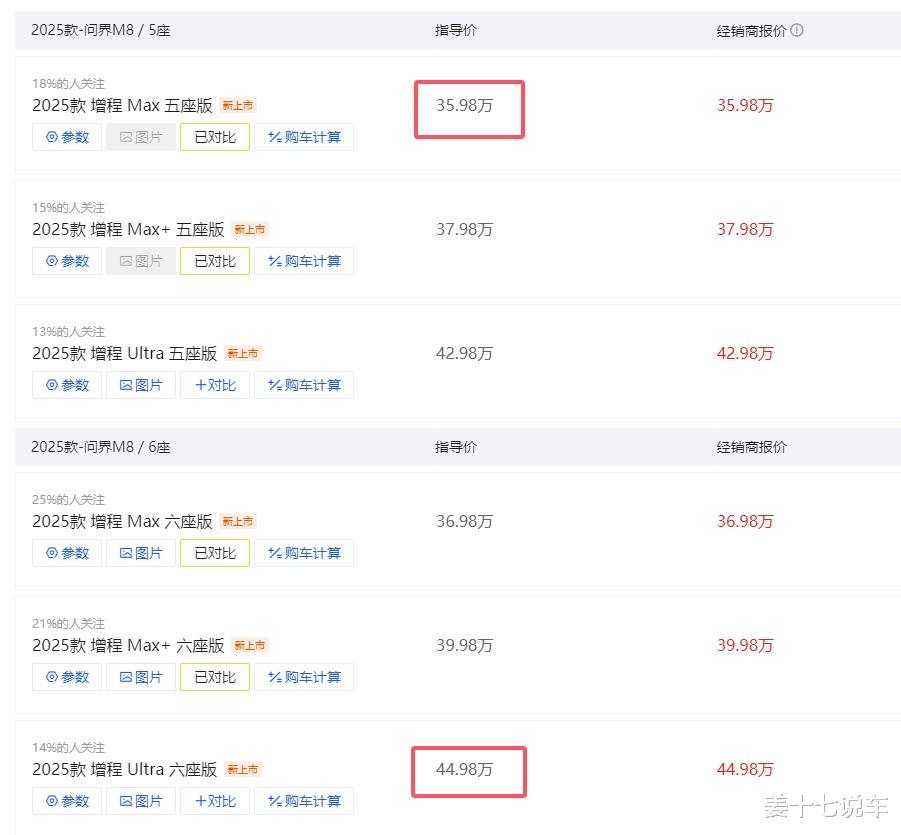Click info icon beside 经销商报价 header
The height and width of the screenshot is (835, 901).
(x=797, y=30)
